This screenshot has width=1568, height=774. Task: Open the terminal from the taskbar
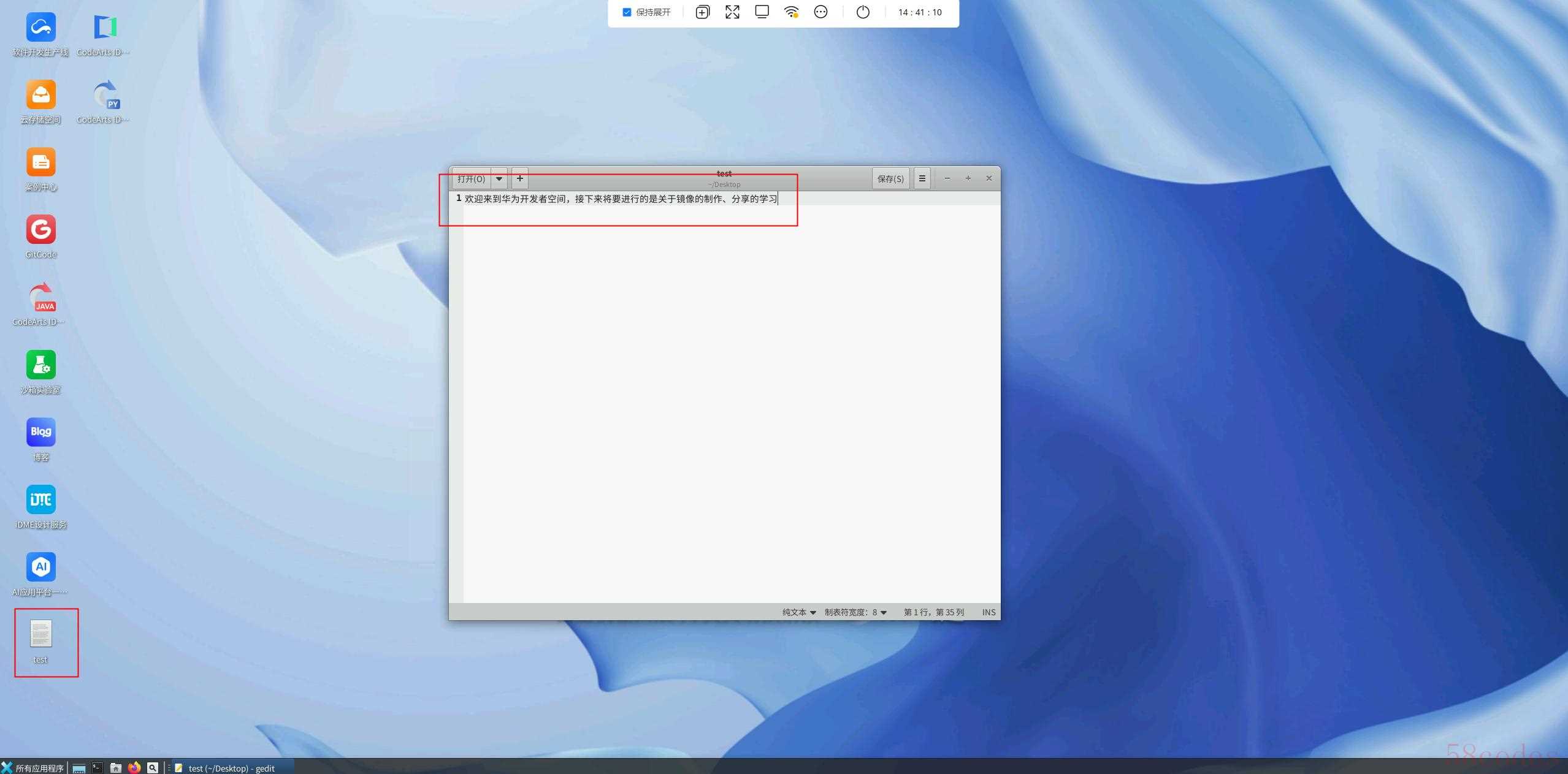point(98,767)
